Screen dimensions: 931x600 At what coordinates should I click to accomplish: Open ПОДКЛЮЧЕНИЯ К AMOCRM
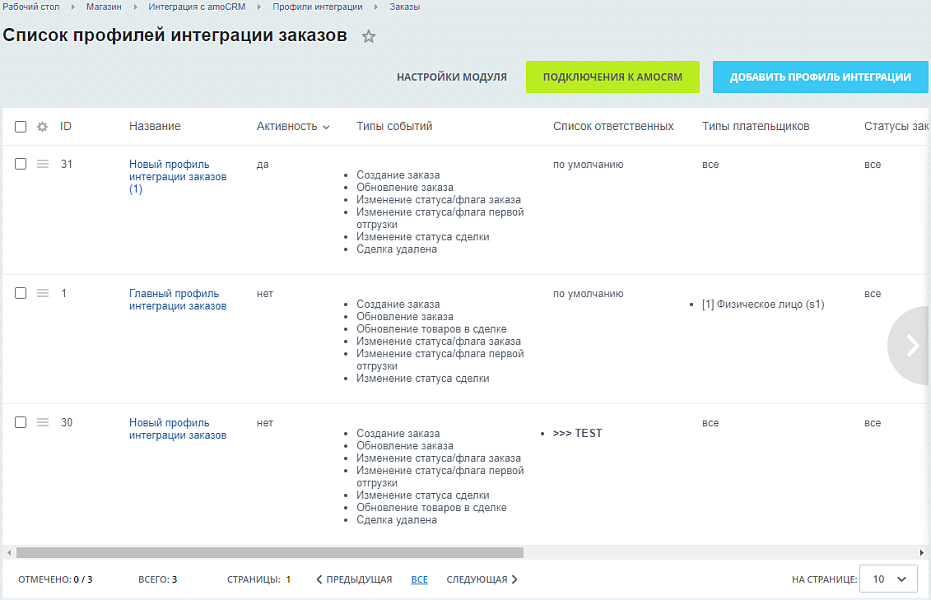[x=612, y=75]
